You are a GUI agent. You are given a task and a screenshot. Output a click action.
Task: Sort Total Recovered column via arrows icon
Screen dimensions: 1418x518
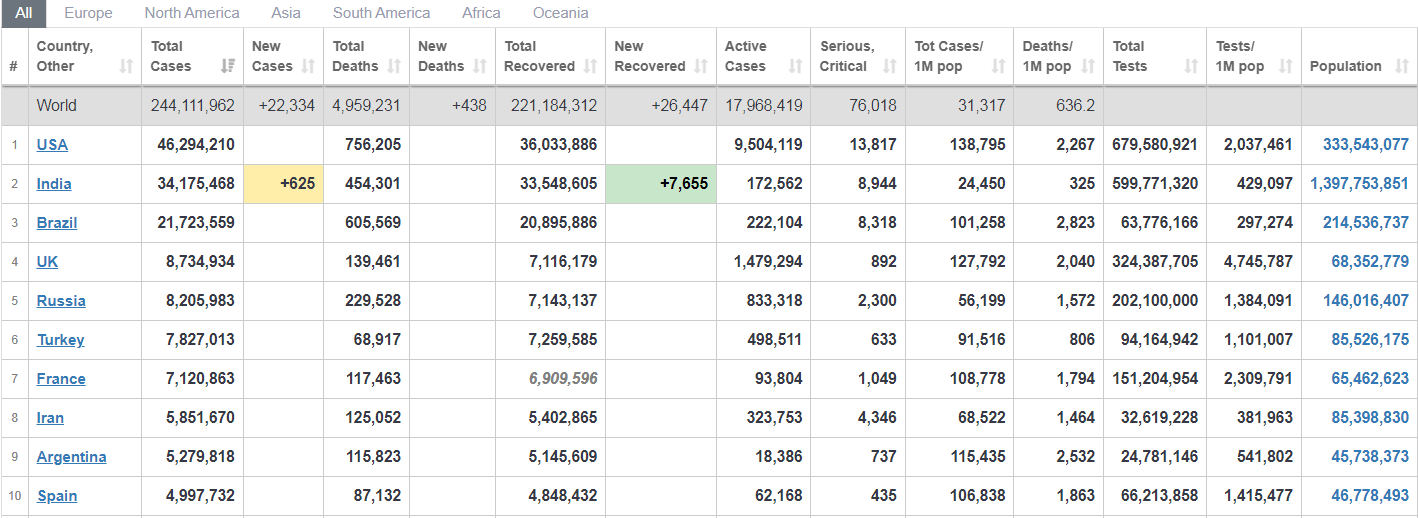tap(590, 66)
